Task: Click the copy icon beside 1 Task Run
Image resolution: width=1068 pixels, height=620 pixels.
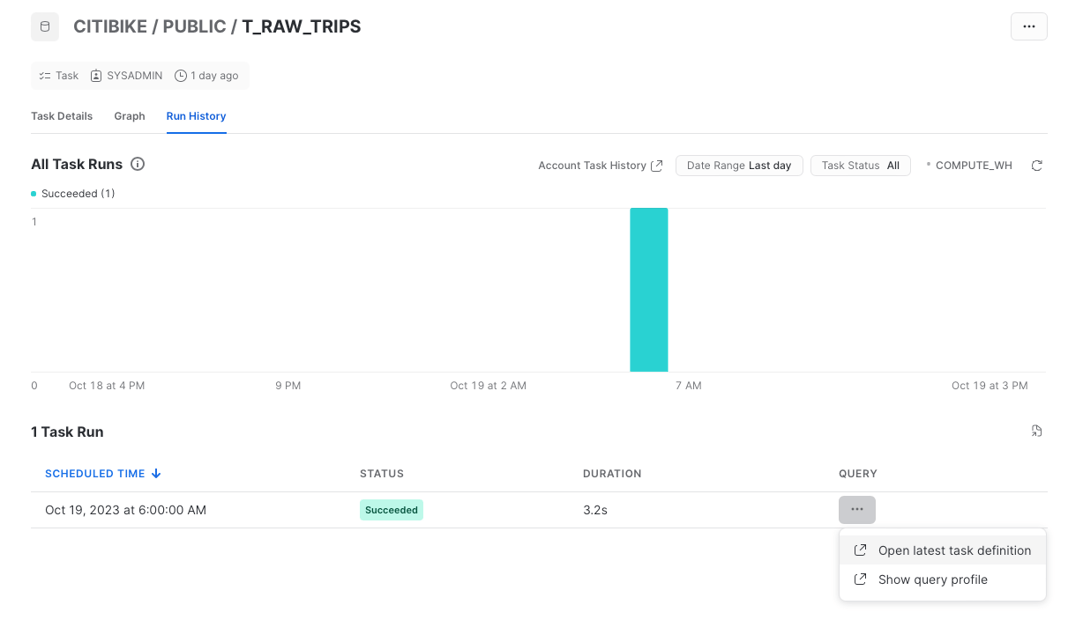Action: click(1037, 431)
